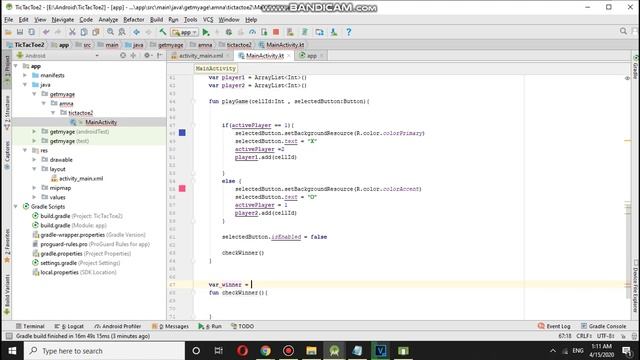Open project panel gear settings
The width and height of the screenshot is (640, 360).
[147, 56]
